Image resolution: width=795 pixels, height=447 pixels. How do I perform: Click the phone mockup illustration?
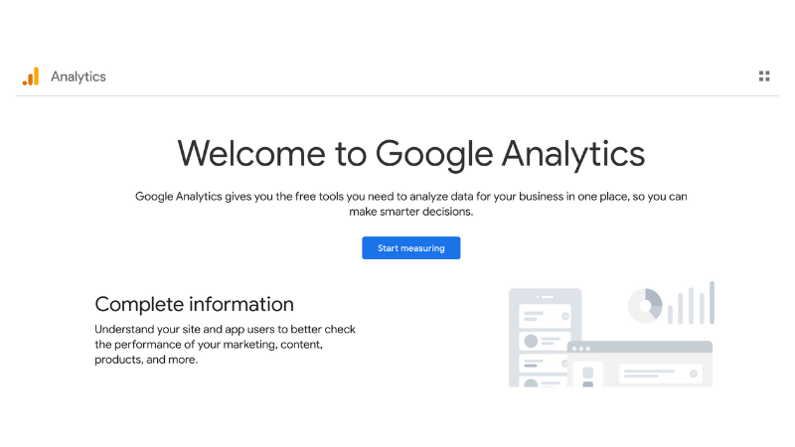coord(545,338)
